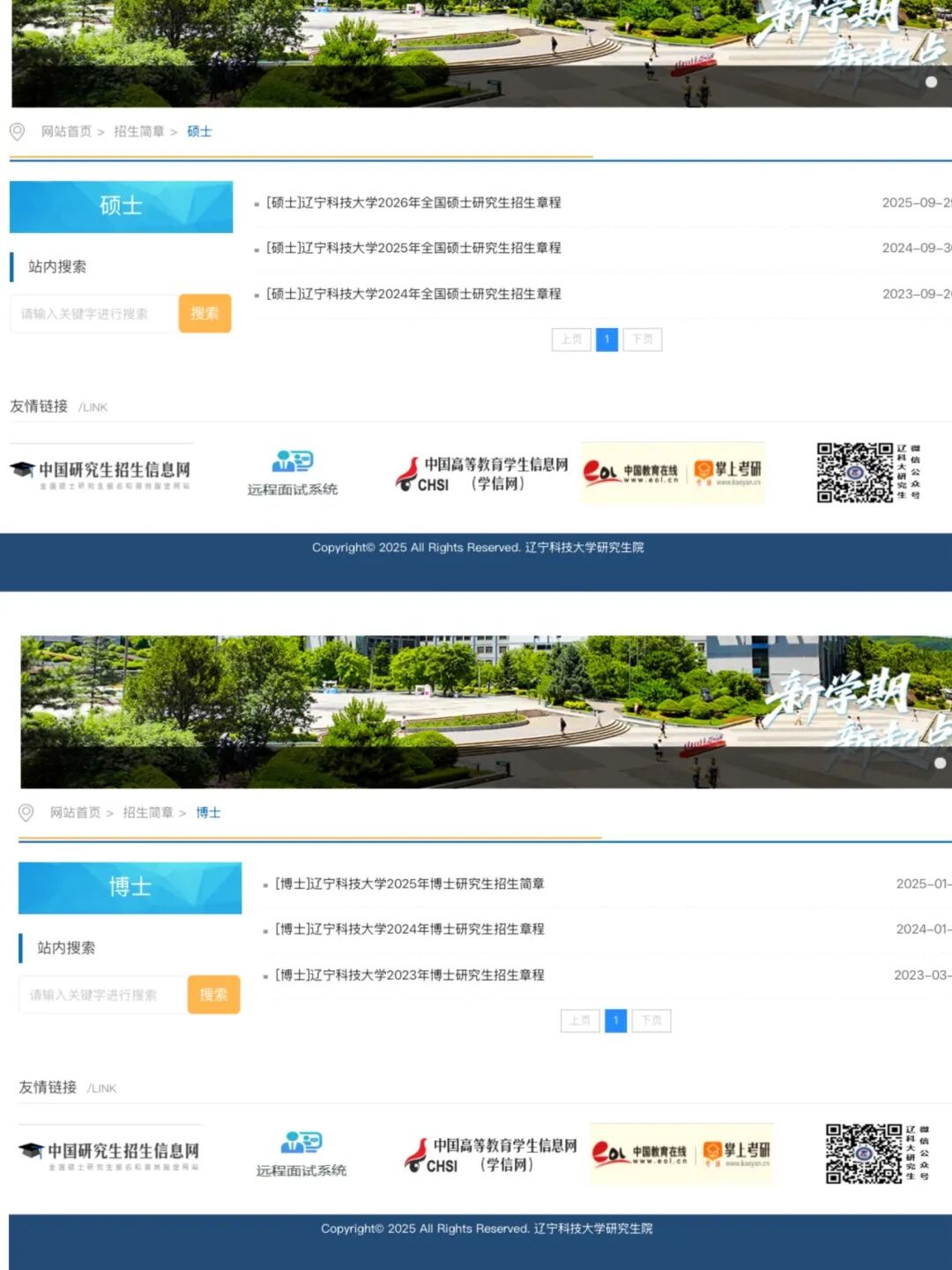Click the QR code in the lower page's links
Viewport: 952px width, 1270px height.
click(x=863, y=1154)
